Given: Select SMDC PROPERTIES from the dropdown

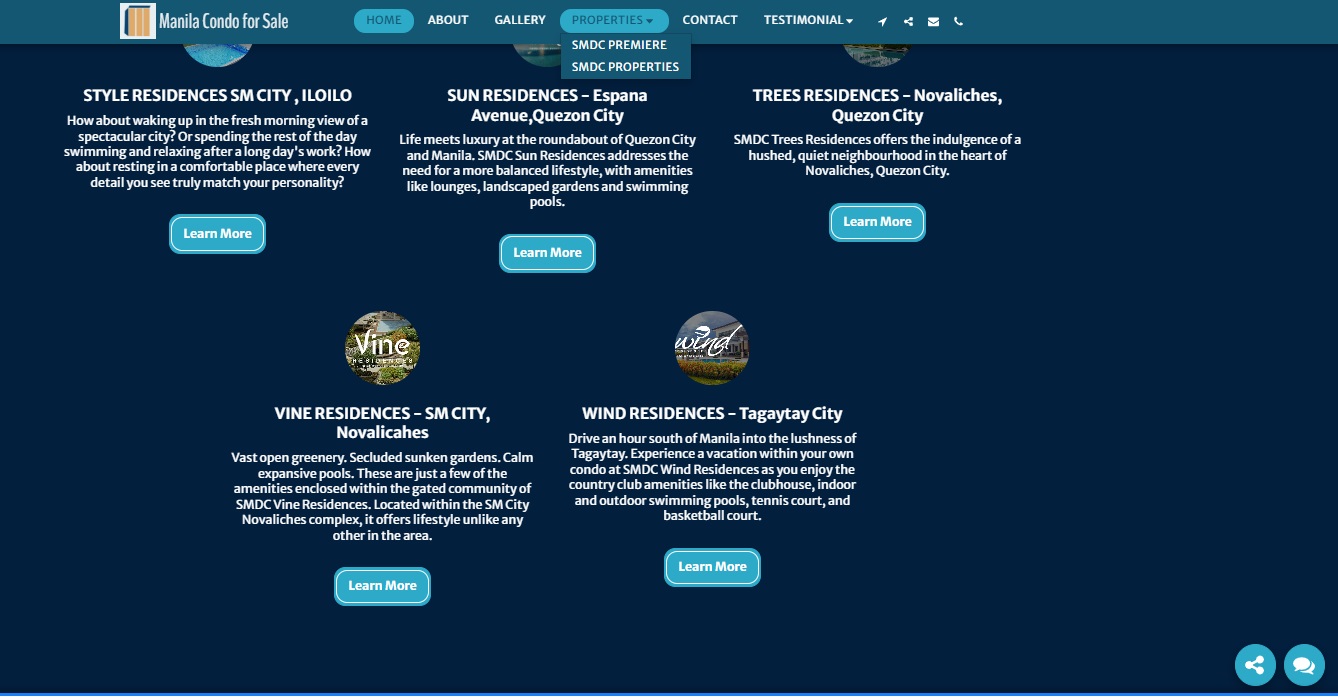Looking at the screenshot, I should (x=625, y=67).
